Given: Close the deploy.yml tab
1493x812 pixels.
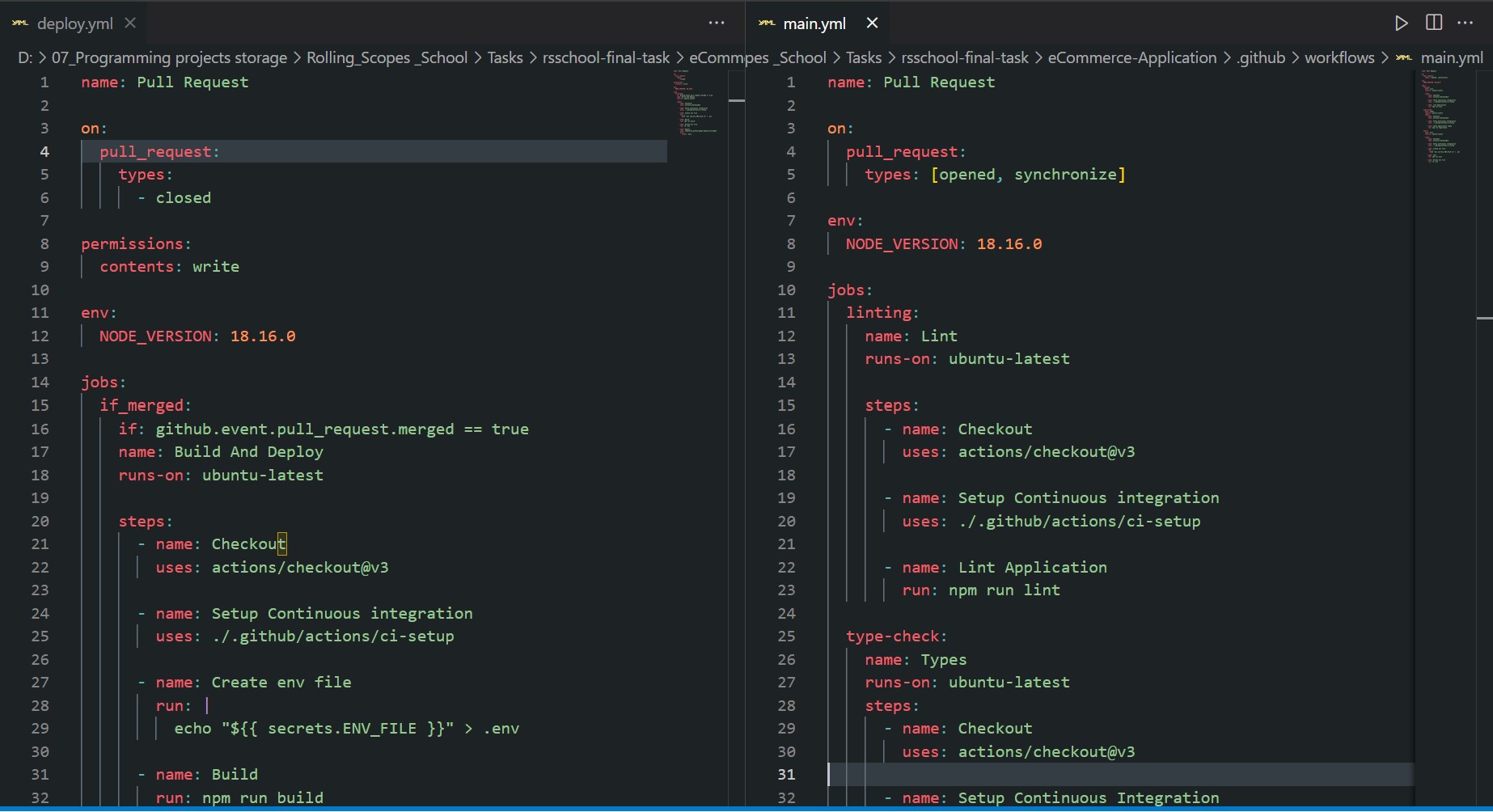Looking at the screenshot, I should pyautogui.click(x=130, y=23).
